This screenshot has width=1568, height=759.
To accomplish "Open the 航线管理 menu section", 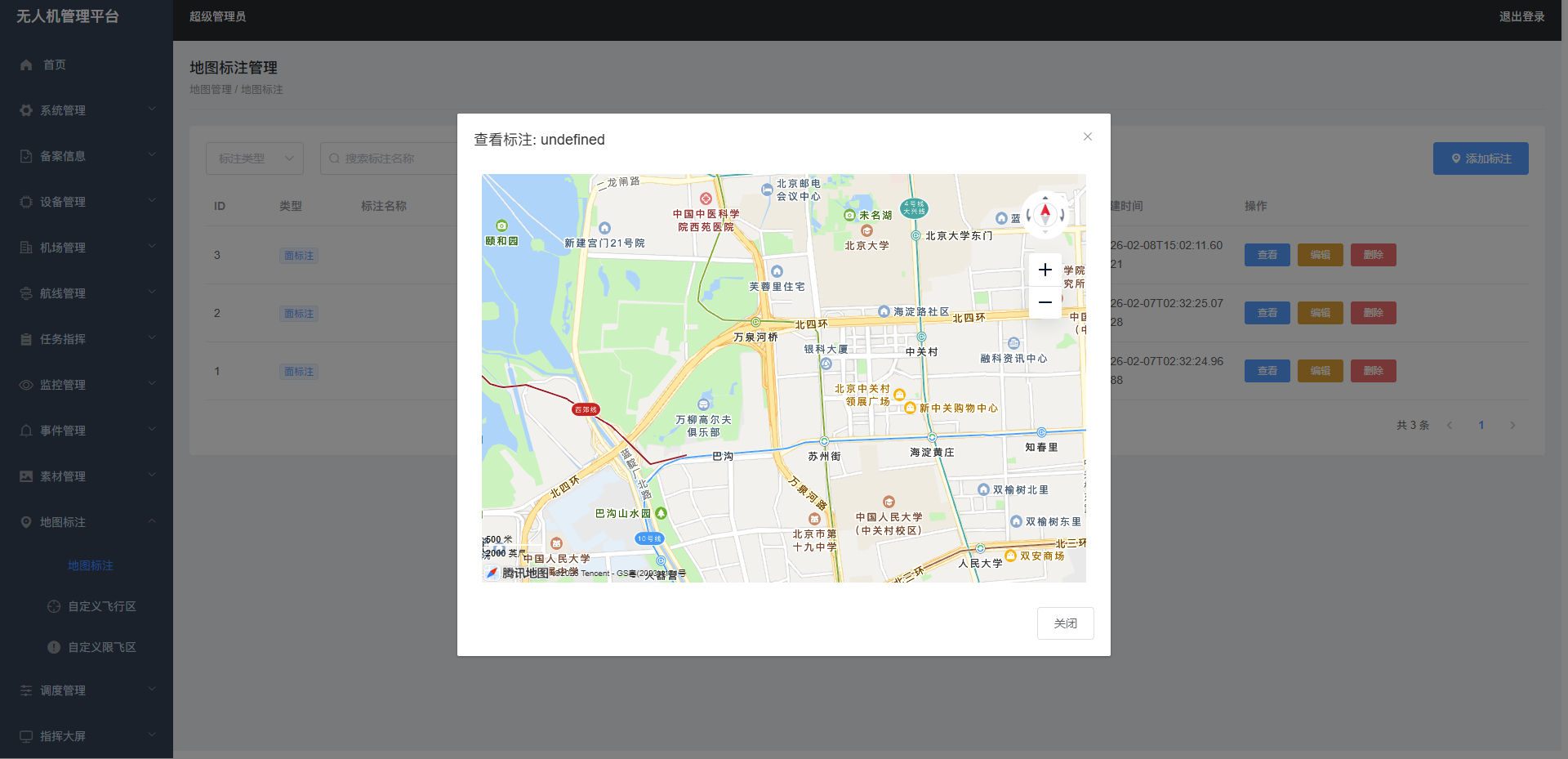I will 86,293.
